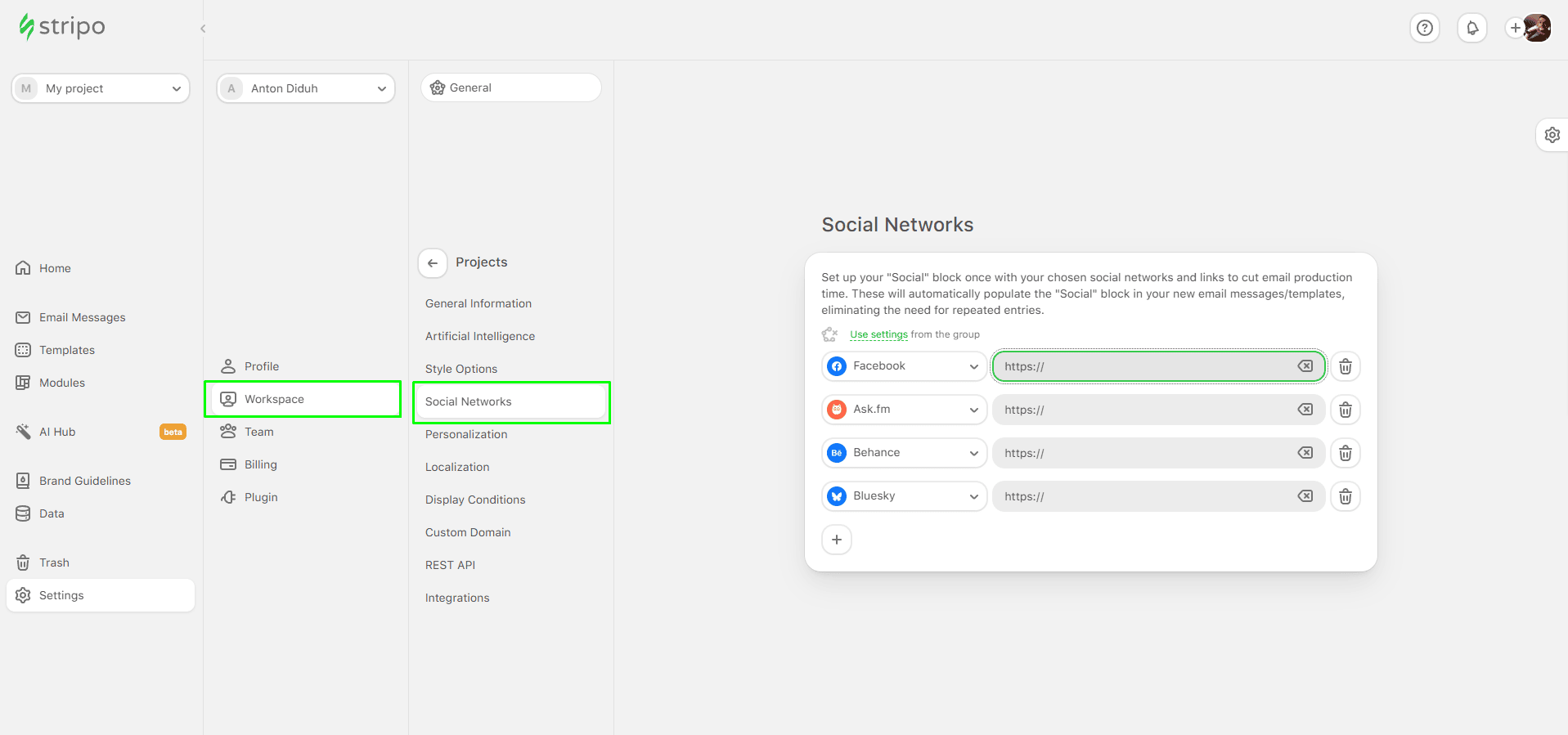Delete the Bluesky row with trash icon
This screenshot has height=735, width=1568.
pyautogui.click(x=1346, y=496)
